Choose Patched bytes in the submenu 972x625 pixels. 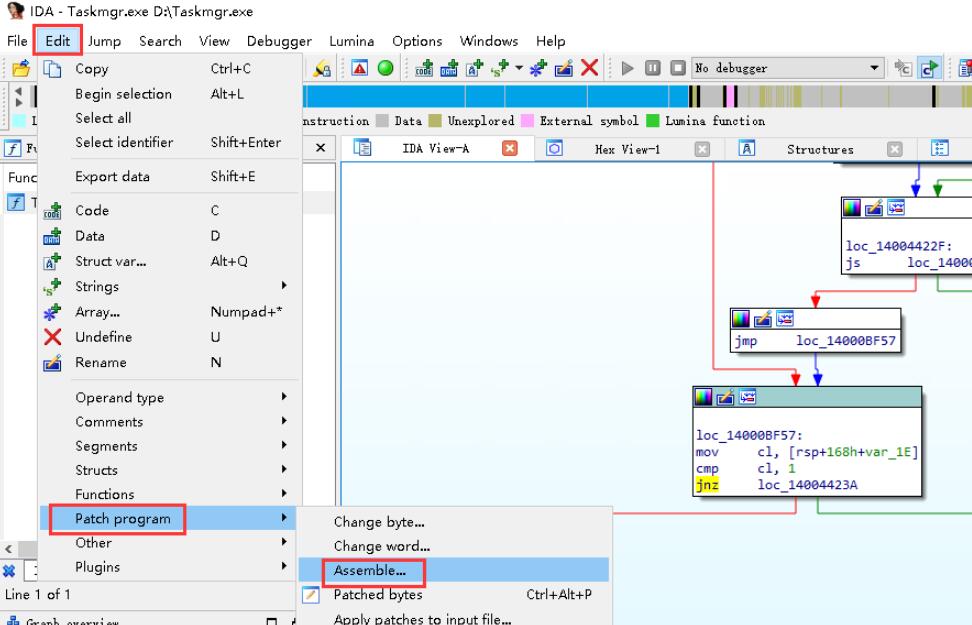[x=454, y=594]
